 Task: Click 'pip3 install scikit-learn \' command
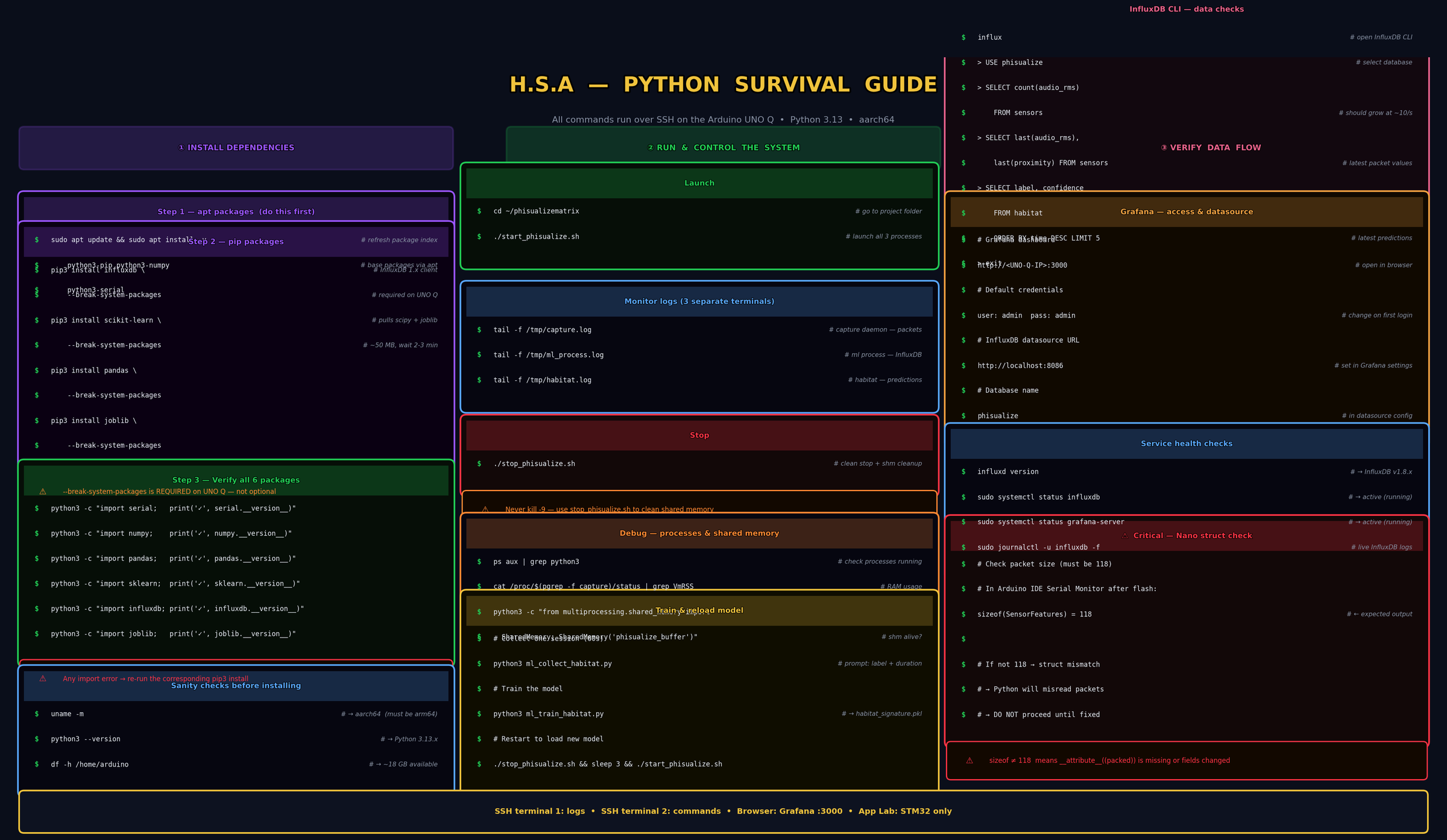(106, 320)
